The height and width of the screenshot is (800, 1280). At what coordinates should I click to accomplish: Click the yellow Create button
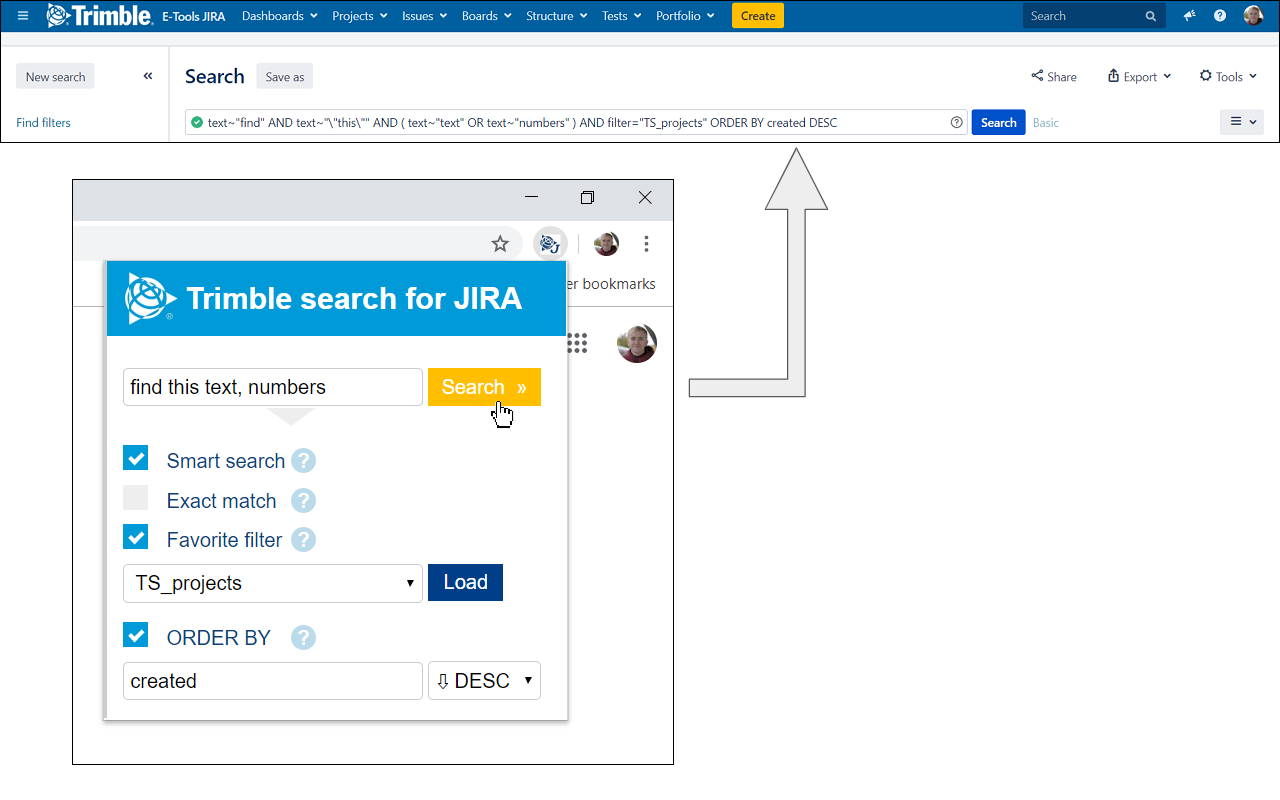click(758, 16)
